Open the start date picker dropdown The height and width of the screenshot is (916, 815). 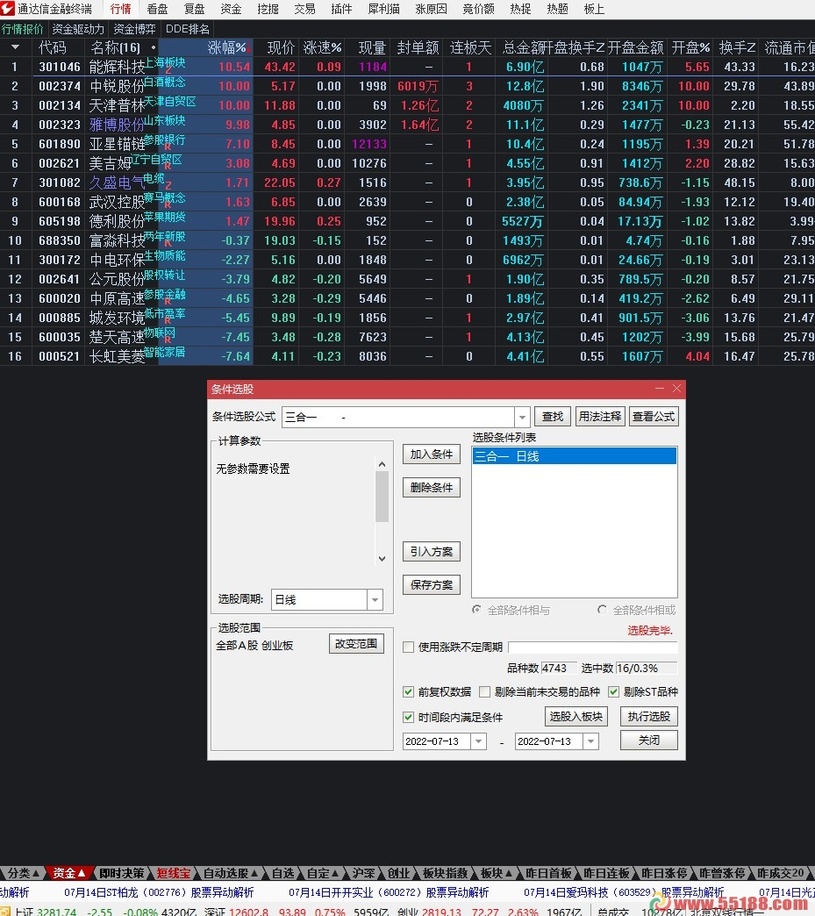tap(477, 742)
